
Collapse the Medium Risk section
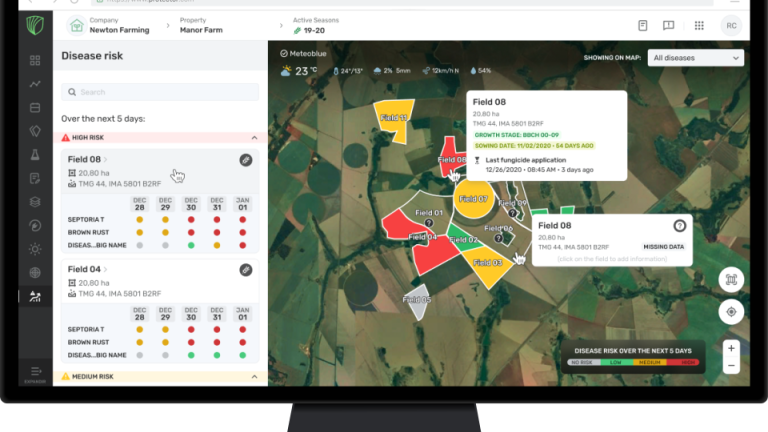[254, 377]
